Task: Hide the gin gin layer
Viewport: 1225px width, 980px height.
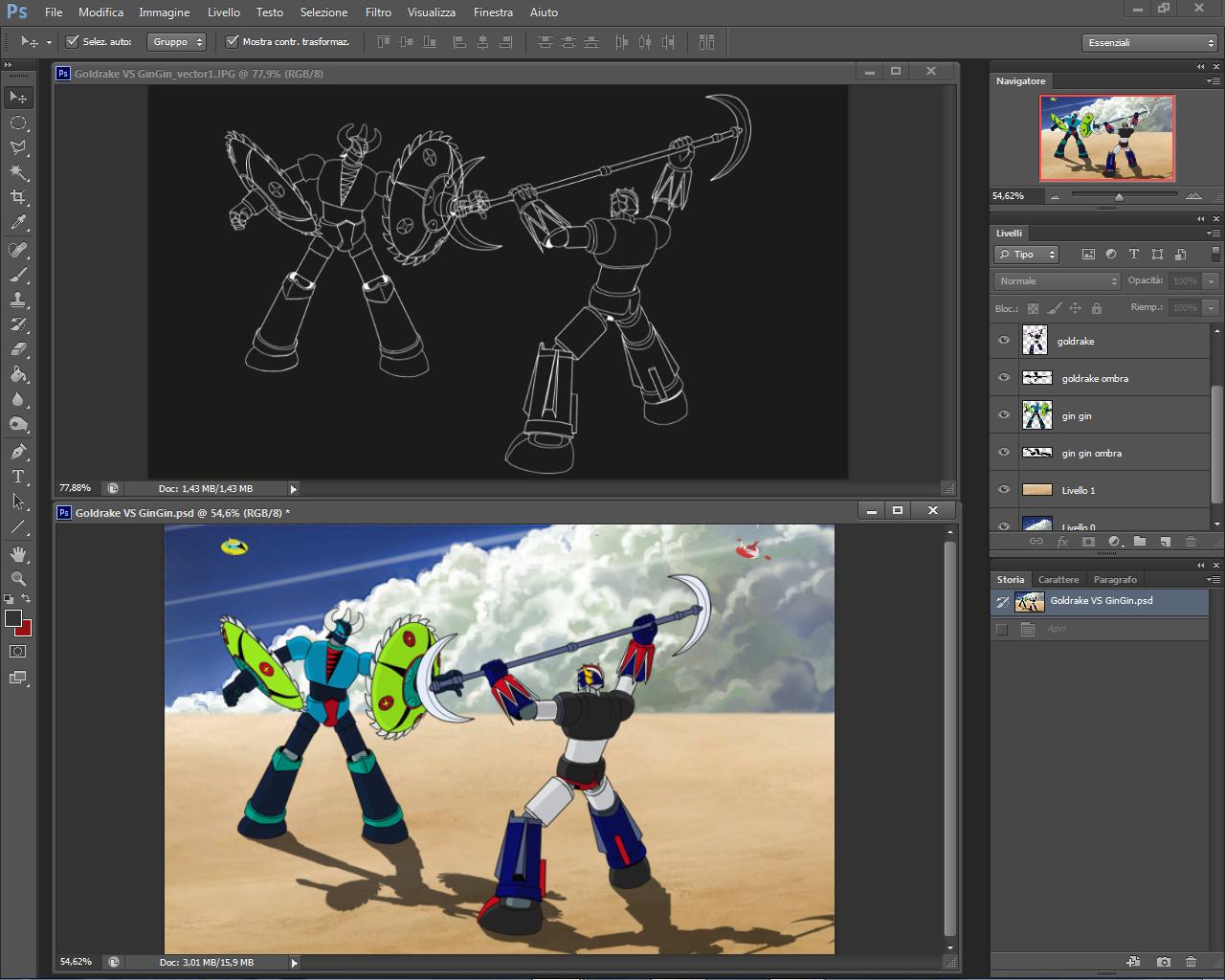Action: tap(1004, 415)
